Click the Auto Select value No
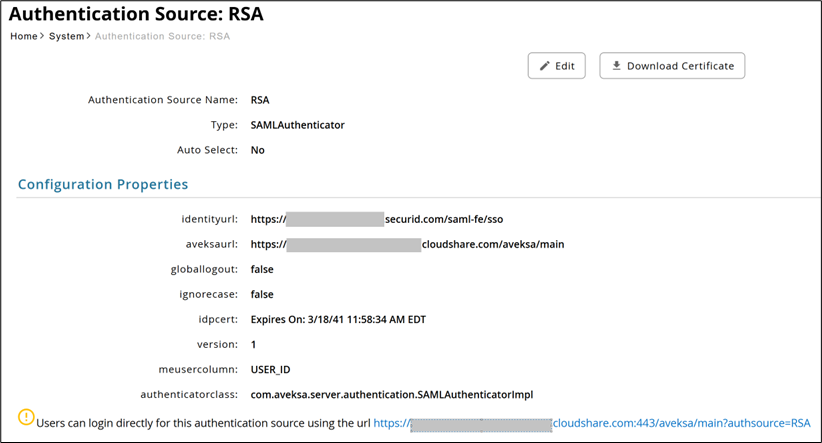 258,150
